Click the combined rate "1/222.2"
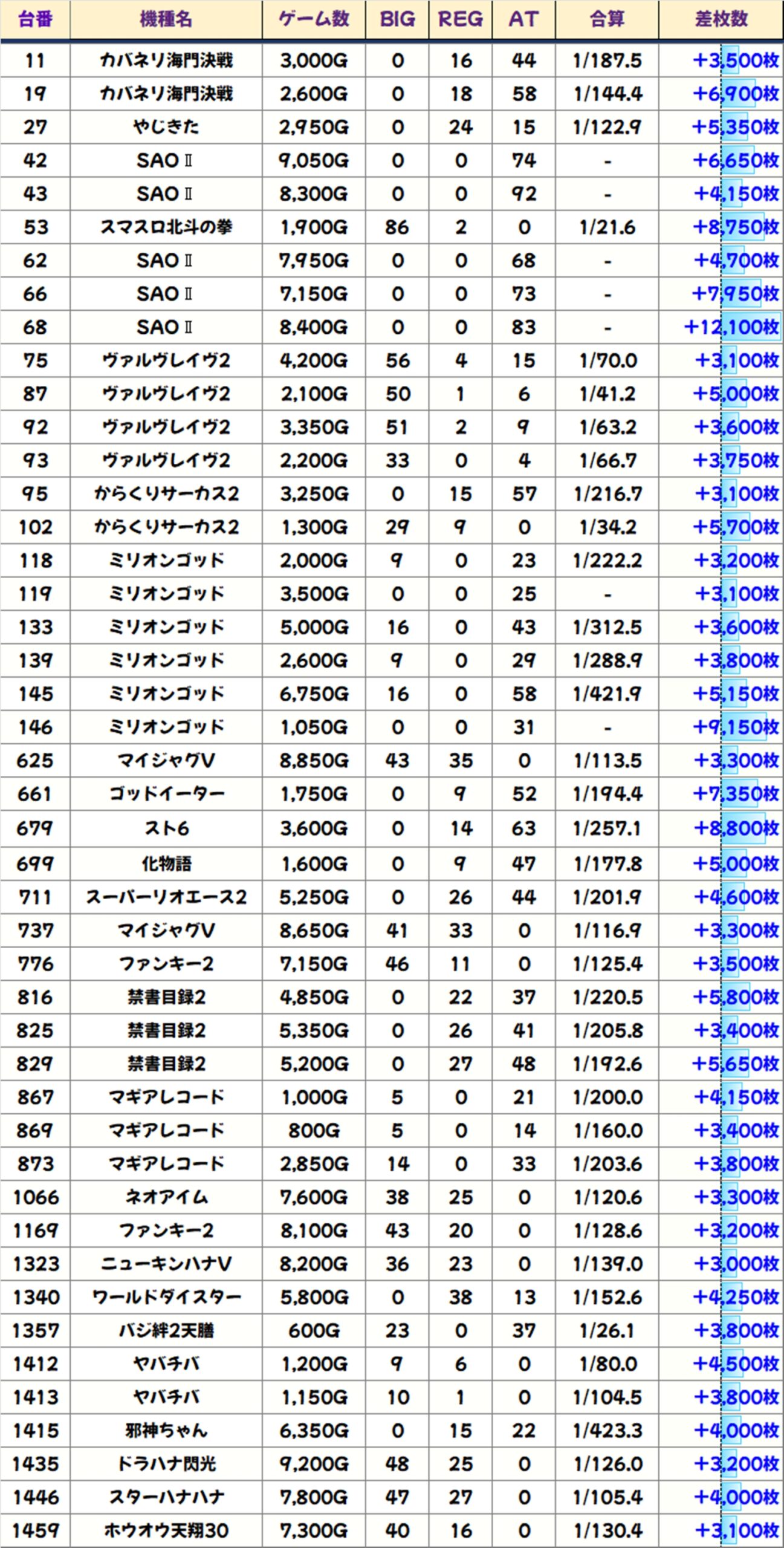Screen dimensions: 784x1548 607,560
